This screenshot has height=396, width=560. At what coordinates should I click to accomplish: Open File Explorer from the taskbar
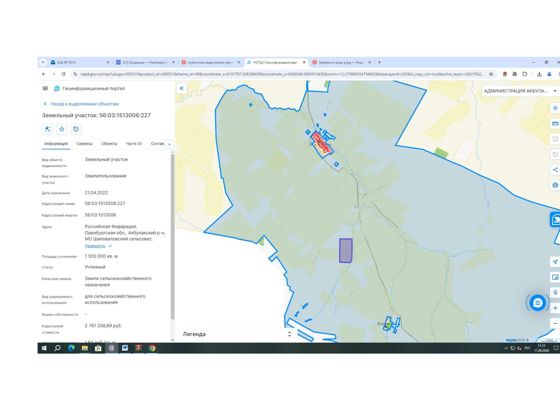pyautogui.click(x=85, y=348)
